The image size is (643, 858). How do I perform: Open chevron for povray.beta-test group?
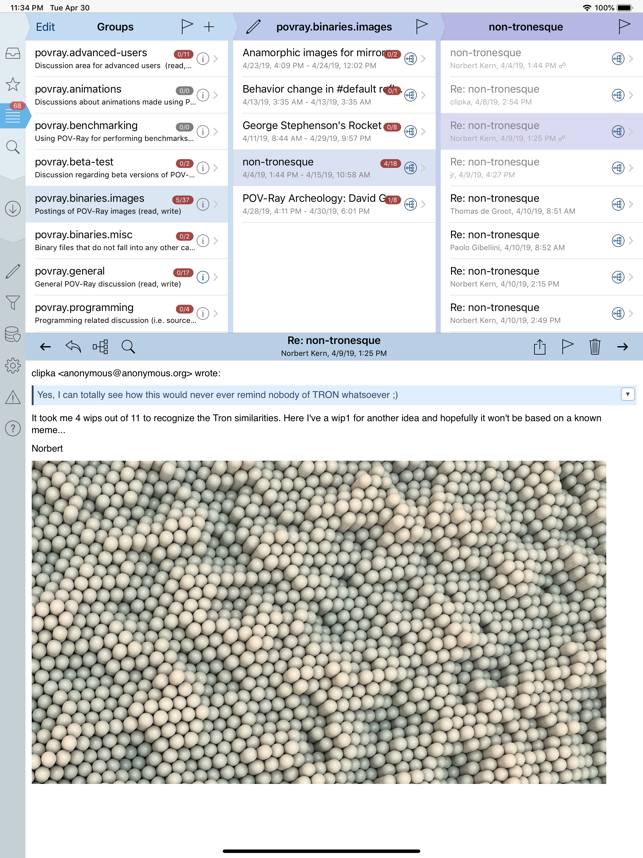coord(216,167)
